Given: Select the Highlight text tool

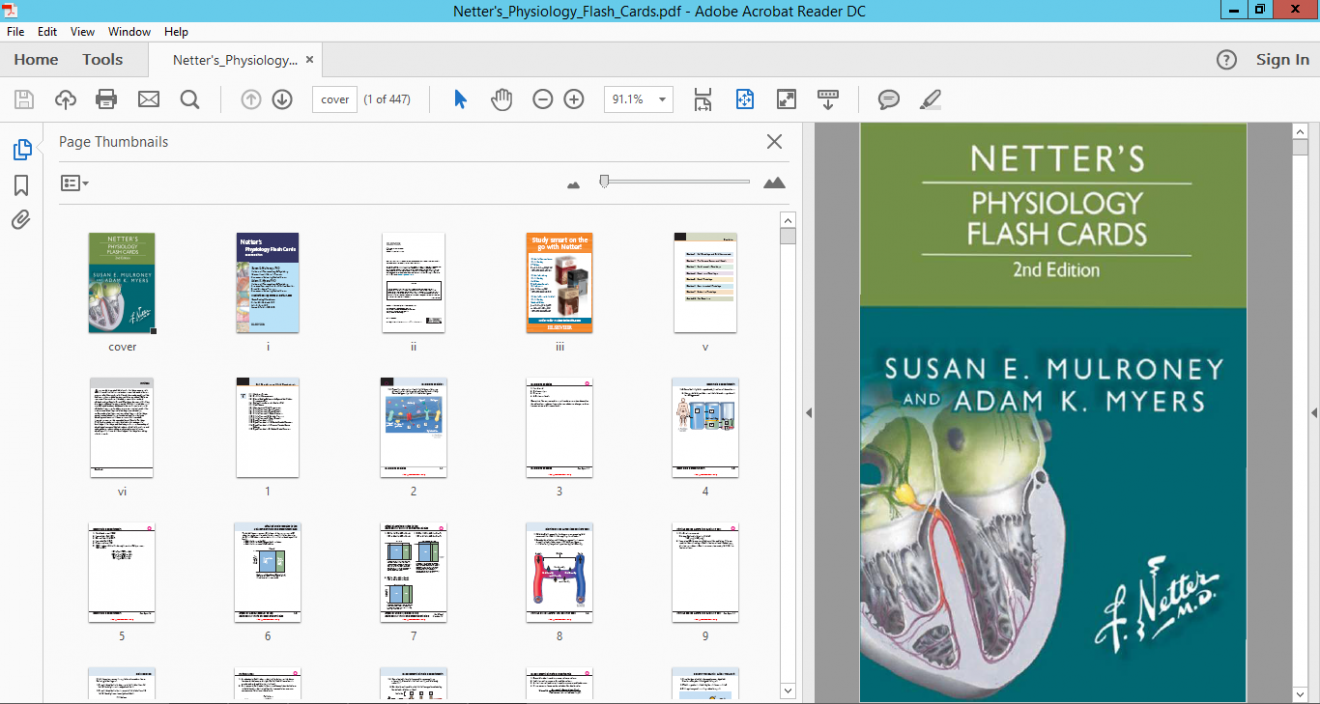Looking at the screenshot, I should click(930, 99).
